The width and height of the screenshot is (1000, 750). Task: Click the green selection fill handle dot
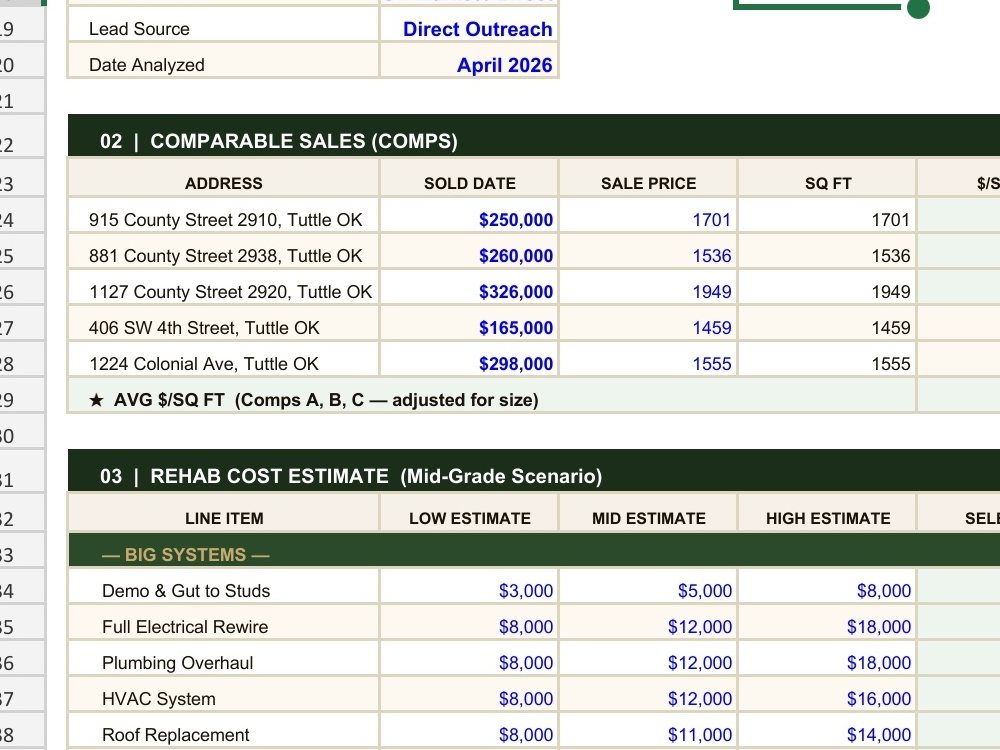point(918,8)
